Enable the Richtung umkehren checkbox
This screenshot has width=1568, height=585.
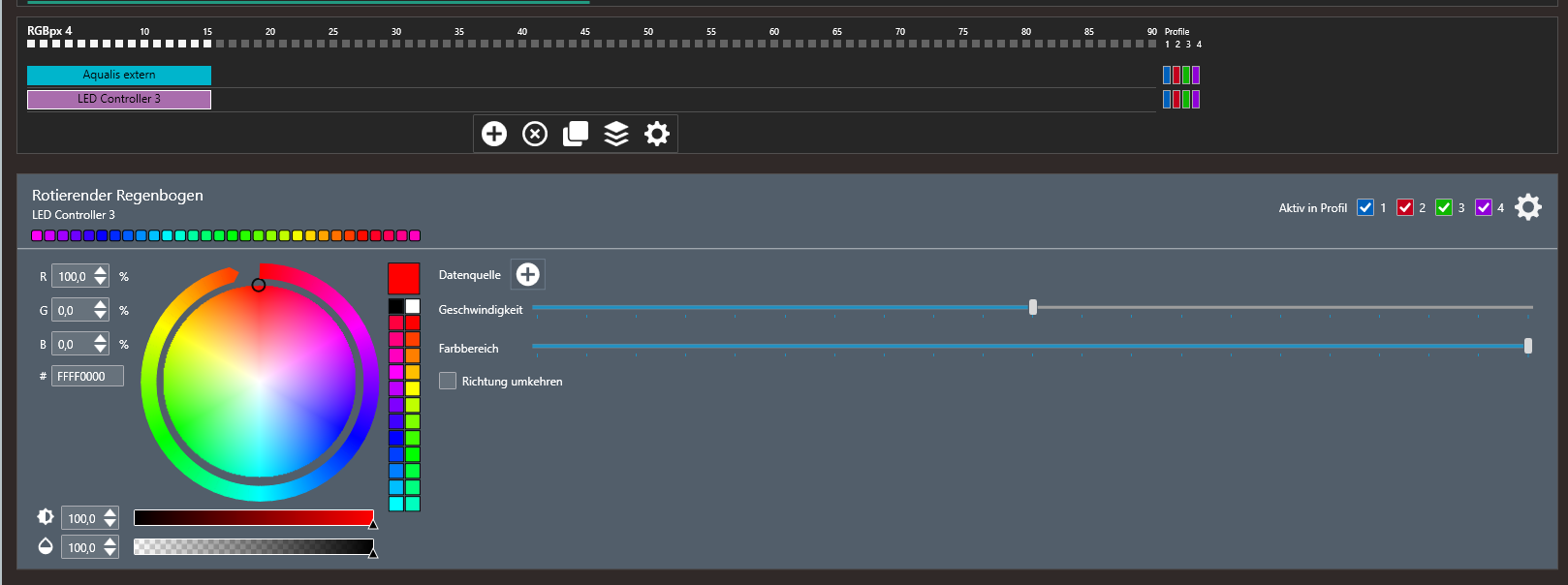(x=448, y=382)
